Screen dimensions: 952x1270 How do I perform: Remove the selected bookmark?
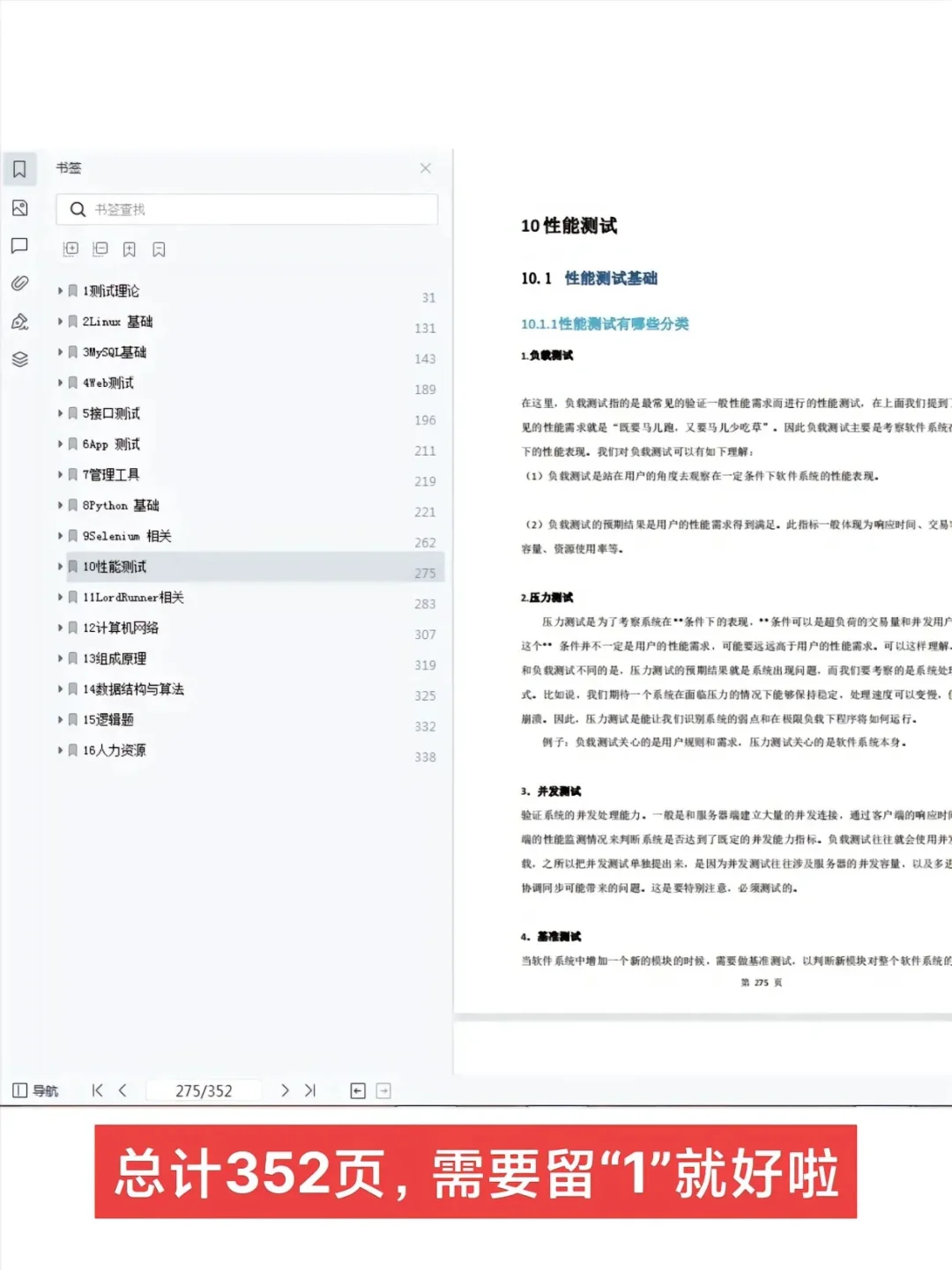[159, 249]
